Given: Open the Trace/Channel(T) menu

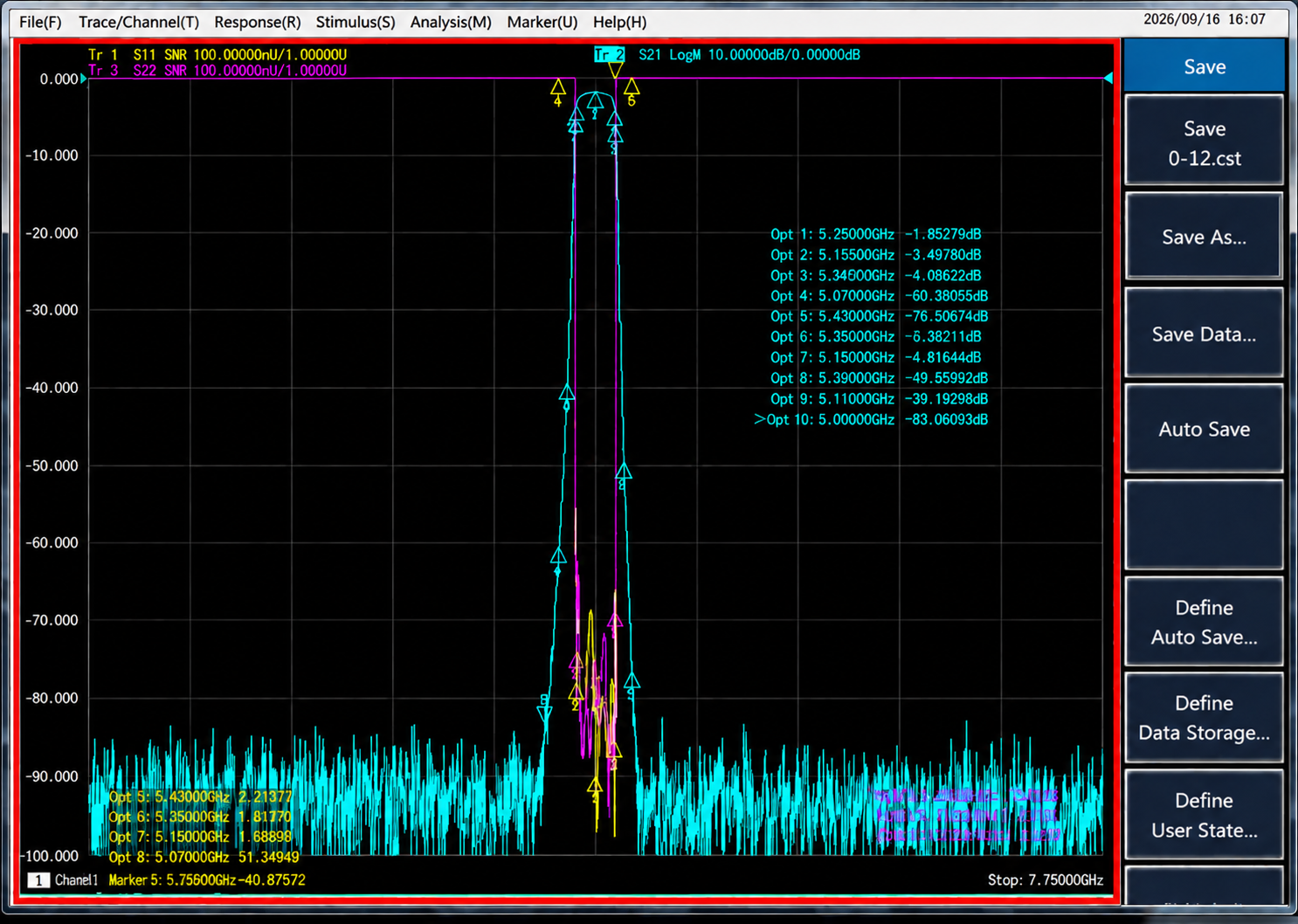Looking at the screenshot, I should [139, 22].
